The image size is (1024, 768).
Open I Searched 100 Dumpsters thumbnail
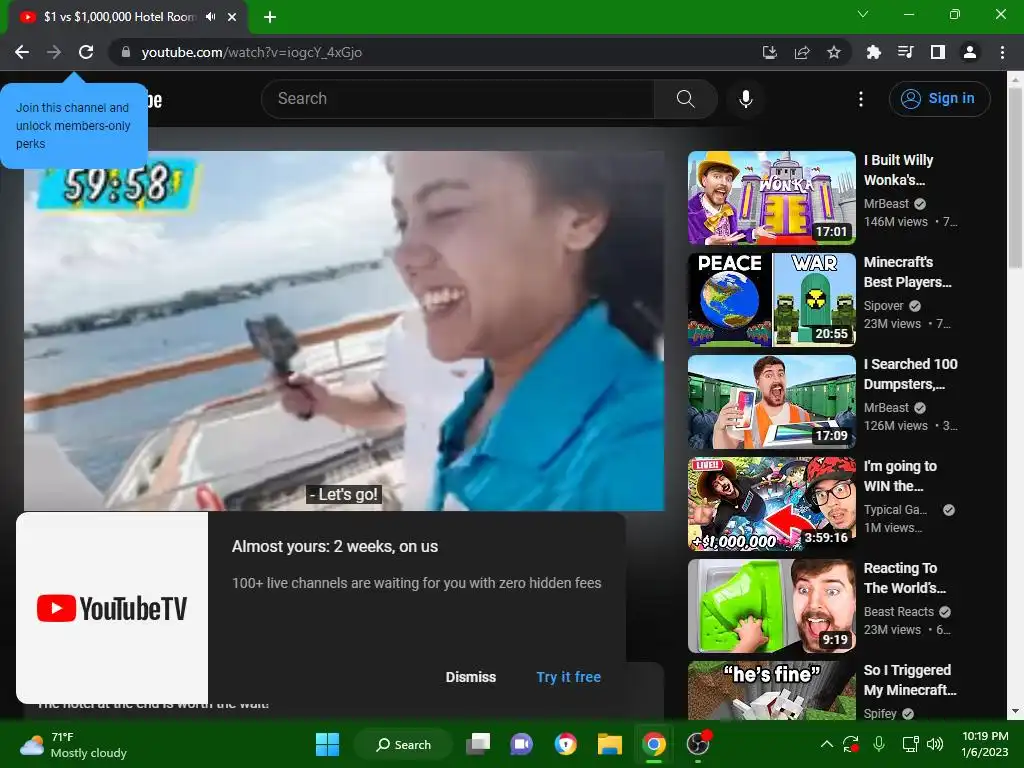(772, 402)
